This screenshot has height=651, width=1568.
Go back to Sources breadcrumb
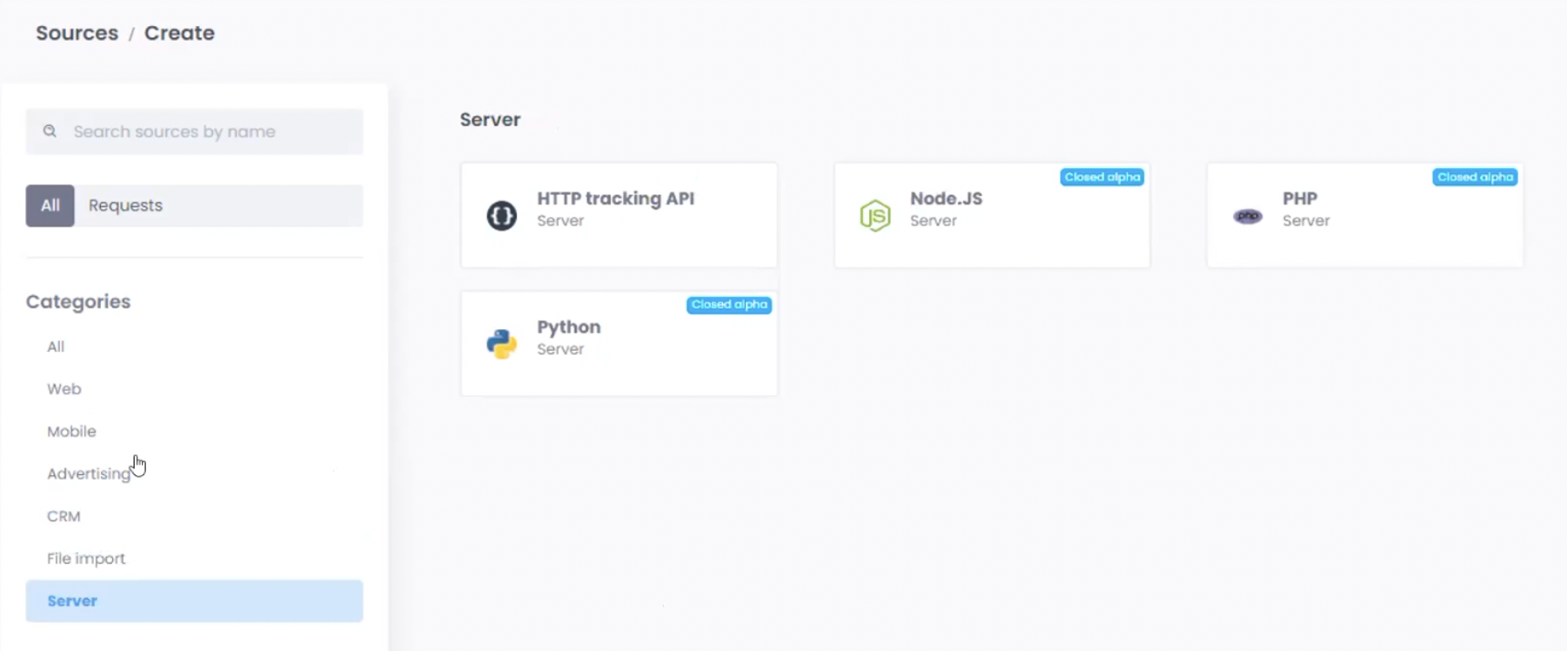(77, 33)
